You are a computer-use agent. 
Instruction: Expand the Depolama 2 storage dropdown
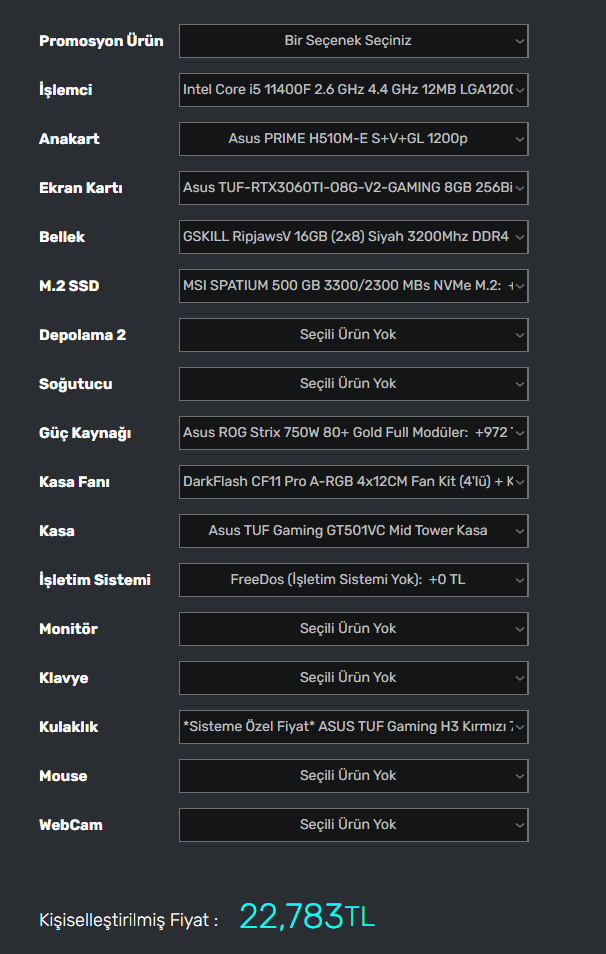pyautogui.click(x=353, y=335)
